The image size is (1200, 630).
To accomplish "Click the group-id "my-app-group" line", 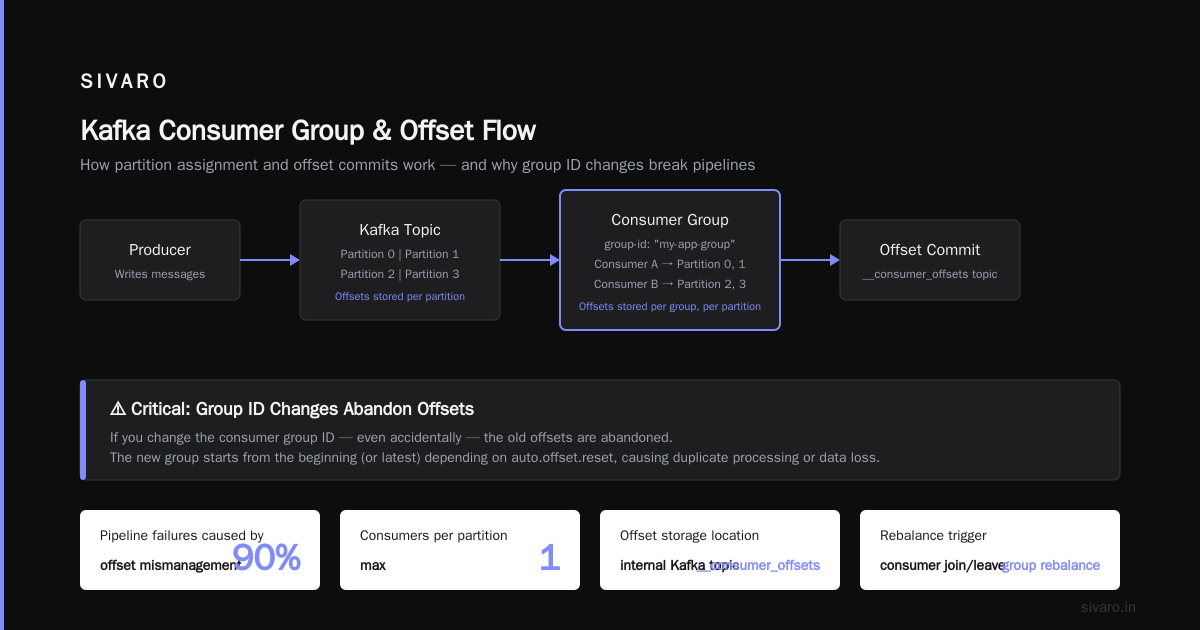I will [x=670, y=244].
